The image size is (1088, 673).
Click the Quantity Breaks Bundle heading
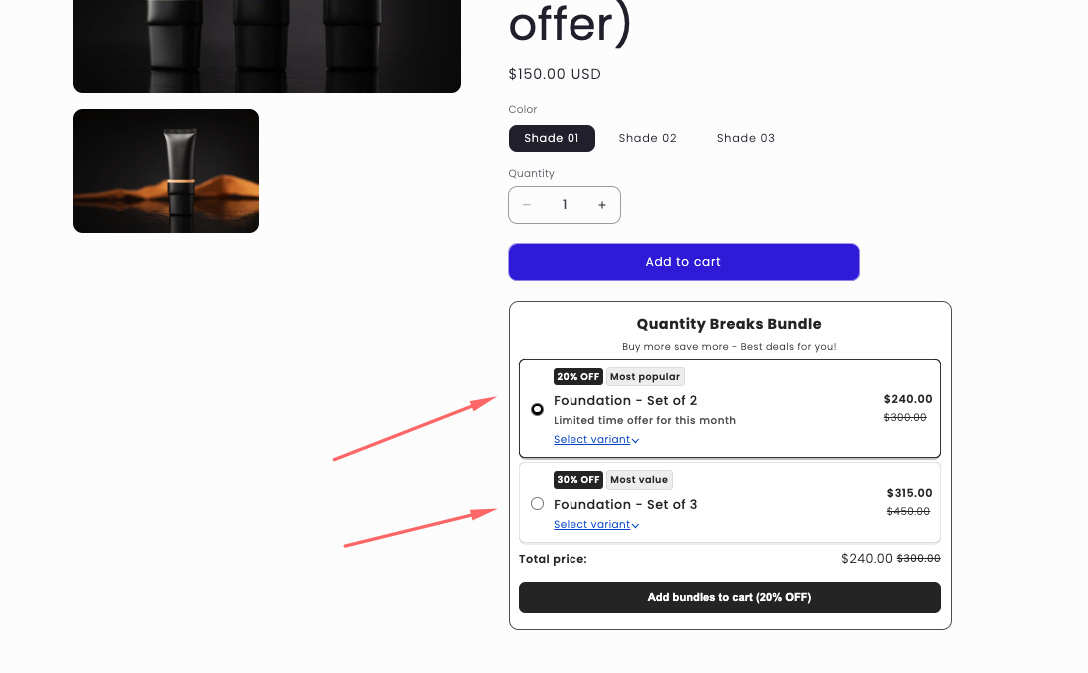click(x=729, y=324)
